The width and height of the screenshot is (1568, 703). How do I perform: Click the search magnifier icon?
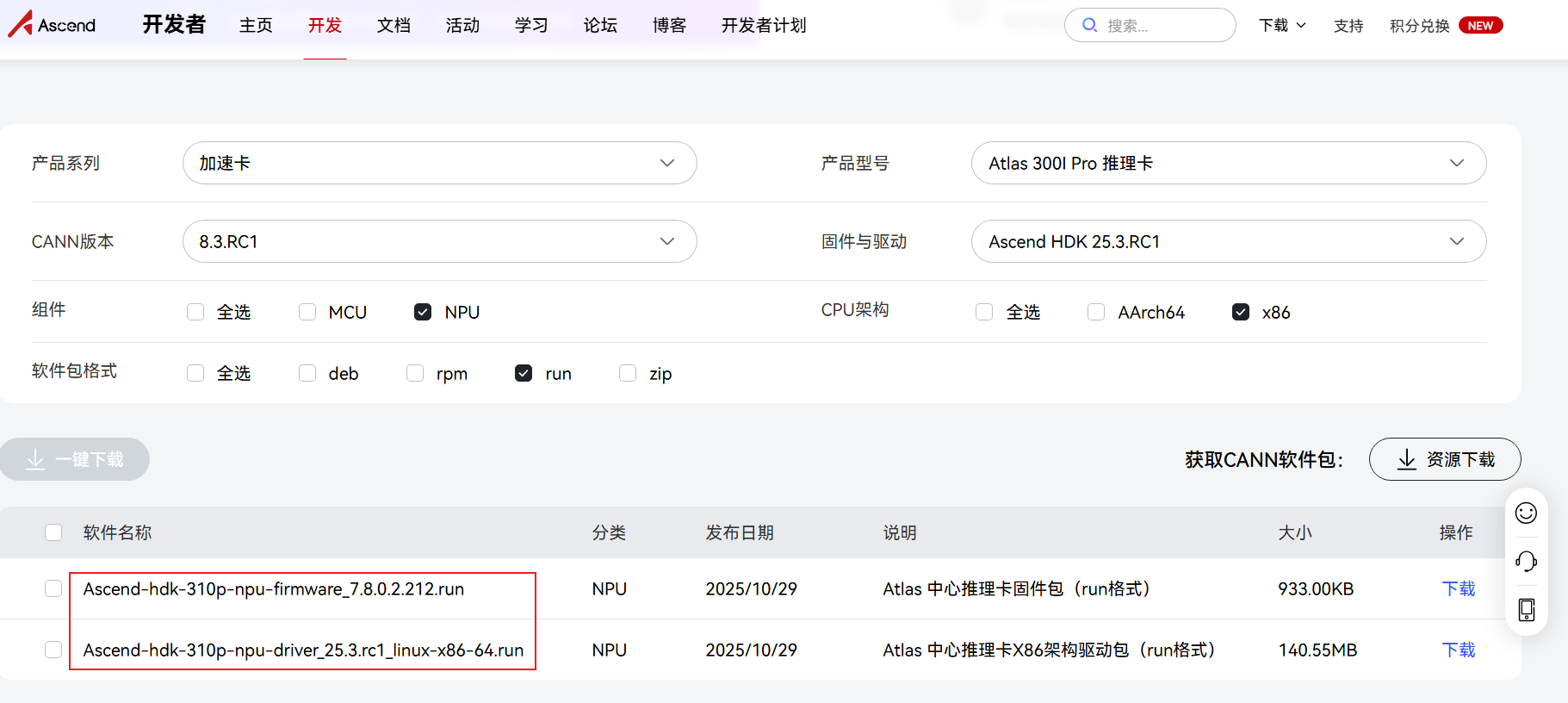point(1089,25)
